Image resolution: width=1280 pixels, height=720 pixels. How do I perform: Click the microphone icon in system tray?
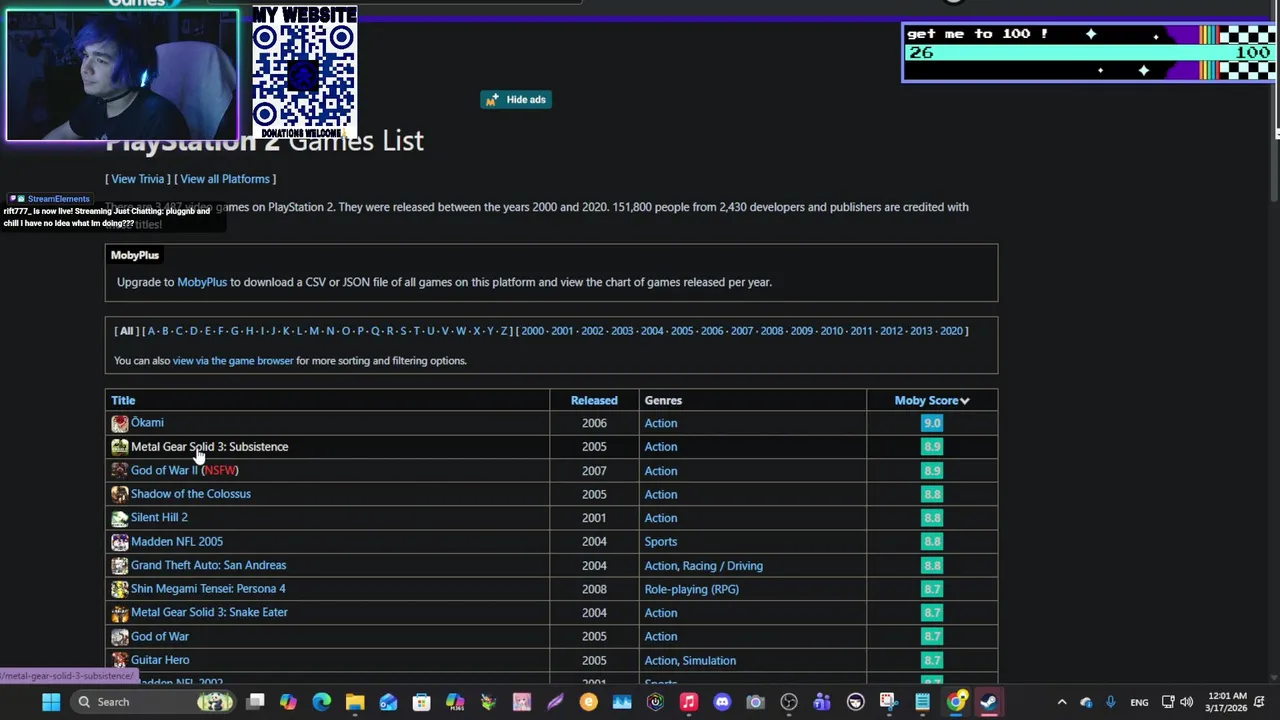pyautogui.click(x=1110, y=702)
